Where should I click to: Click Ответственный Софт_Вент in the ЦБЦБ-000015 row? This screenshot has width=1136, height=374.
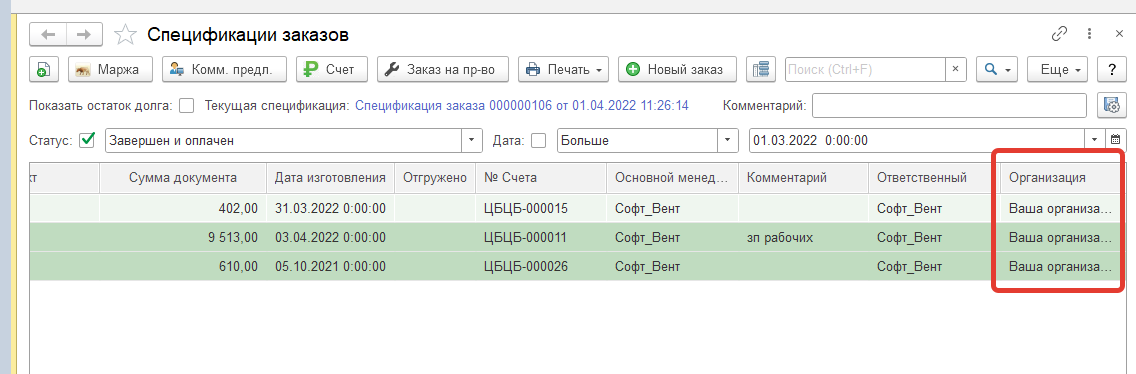(934, 209)
